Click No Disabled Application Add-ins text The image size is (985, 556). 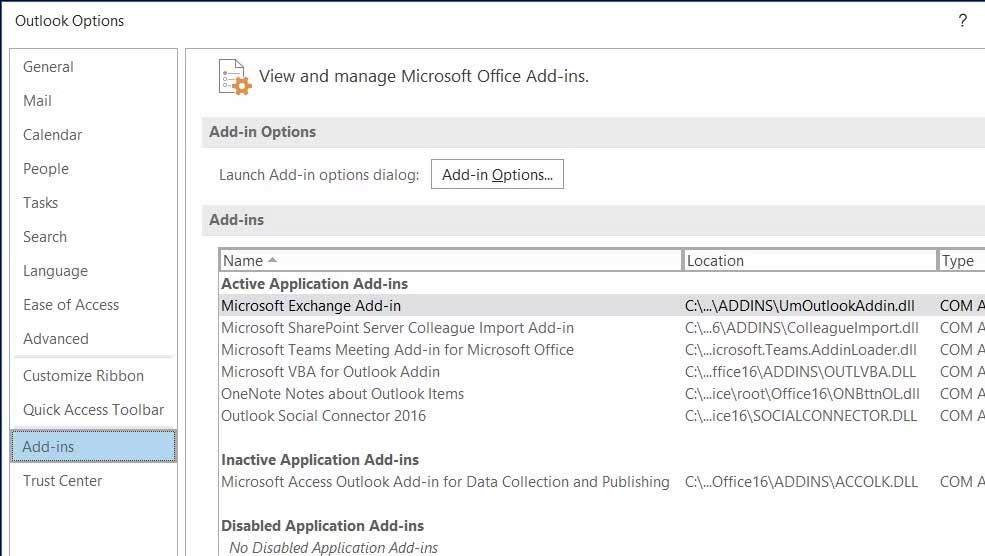[x=333, y=547]
